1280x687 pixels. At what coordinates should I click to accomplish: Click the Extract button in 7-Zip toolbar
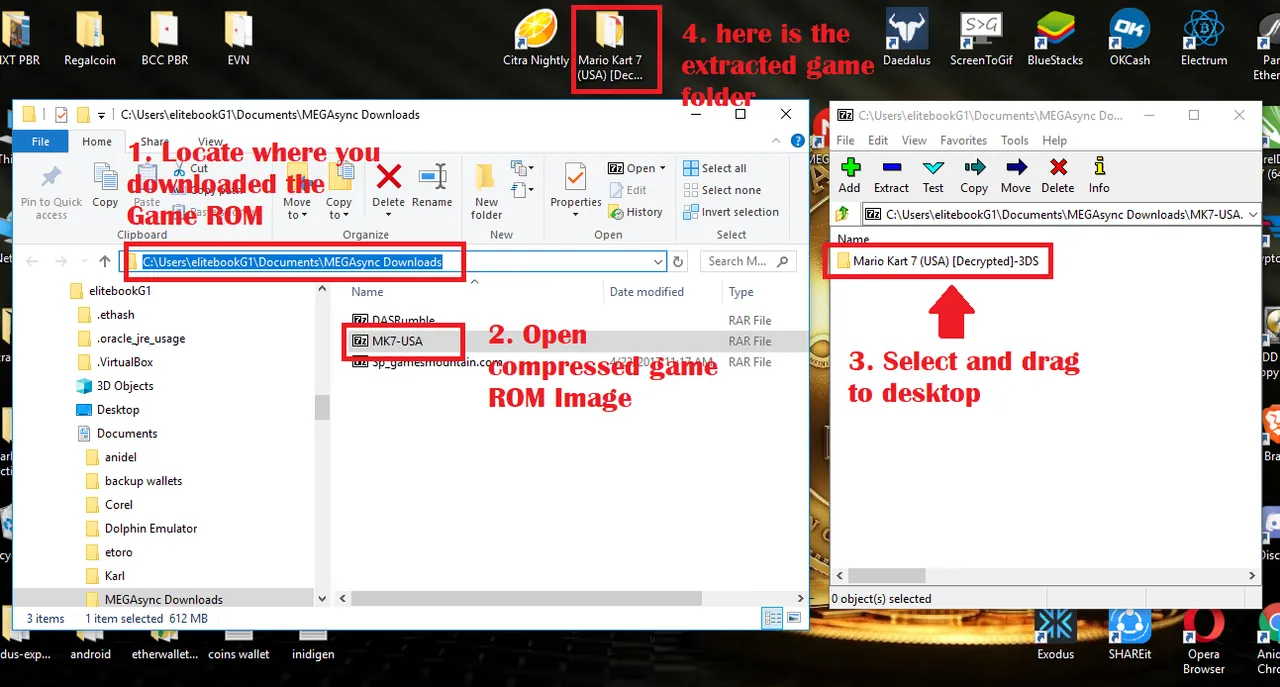pos(891,175)
